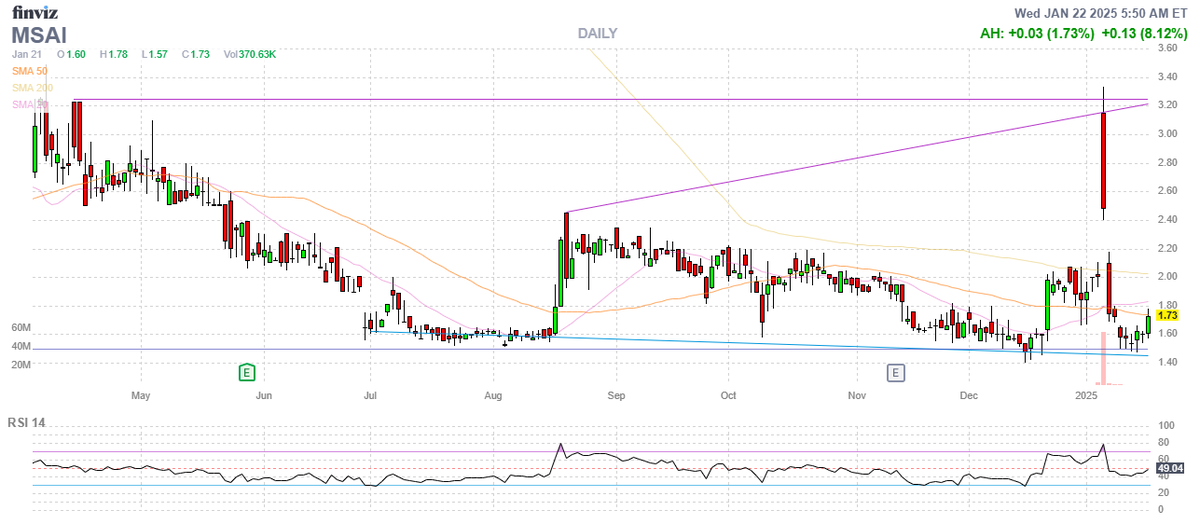Click the 20M volume axis label
Viewport: 1200px width, 524px height.
tap(20, 365)
